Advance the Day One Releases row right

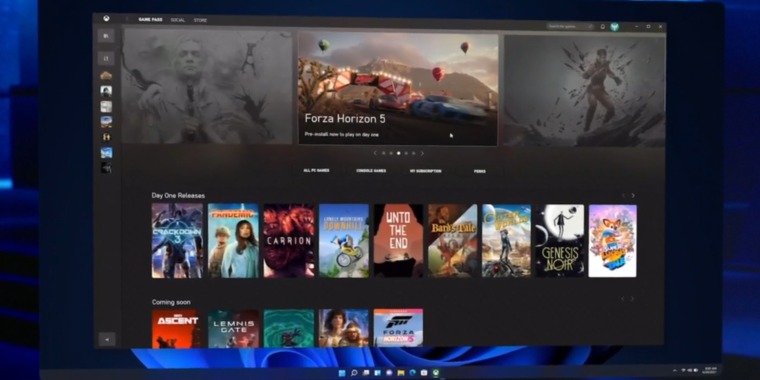pos(633,196)
